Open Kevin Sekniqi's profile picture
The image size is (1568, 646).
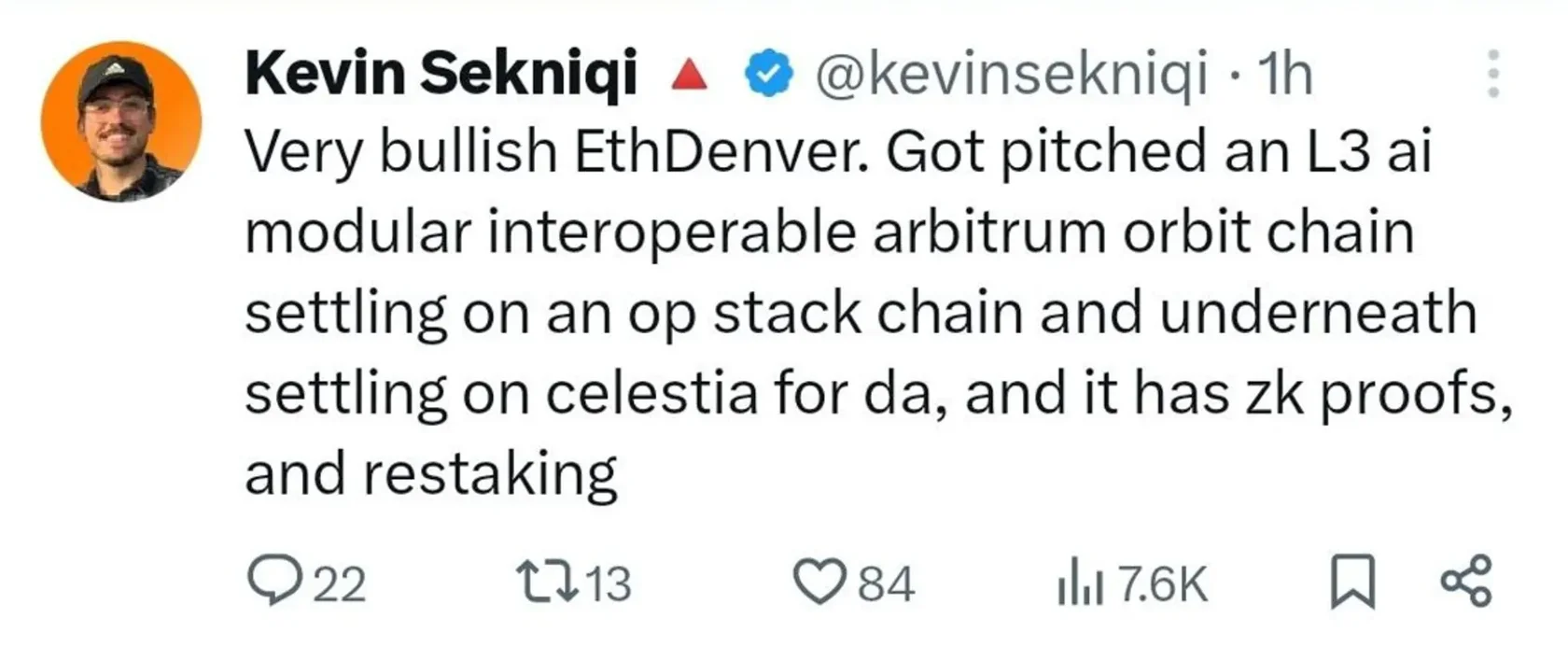click(121, 121)
